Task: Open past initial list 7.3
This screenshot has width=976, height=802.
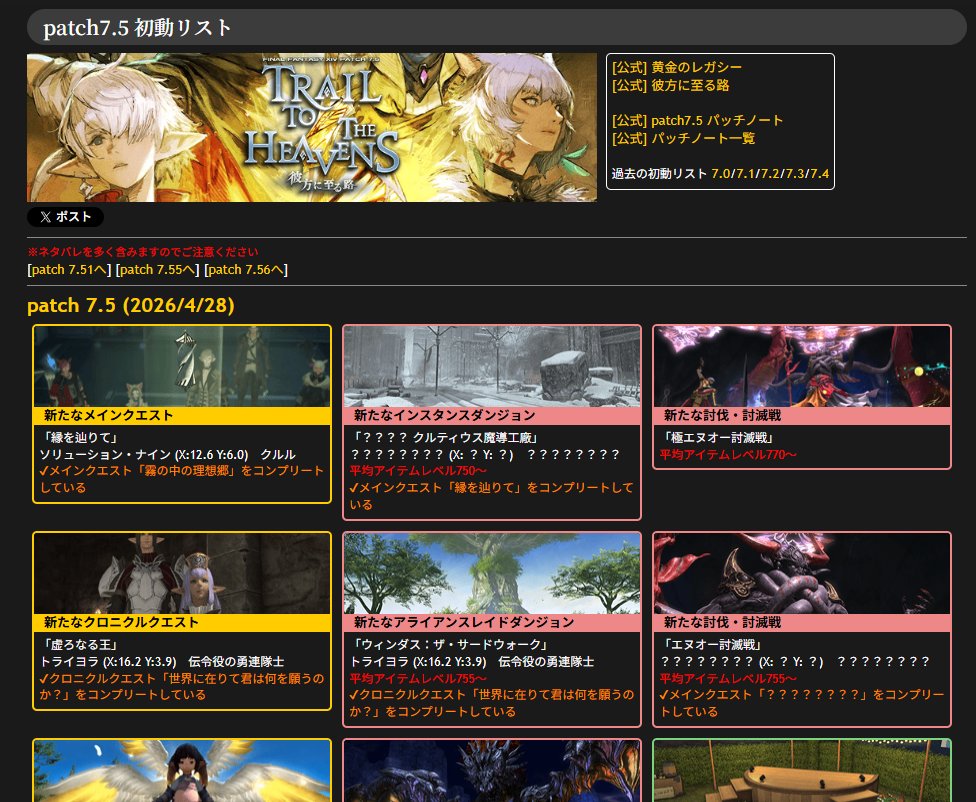Action: 795,174
